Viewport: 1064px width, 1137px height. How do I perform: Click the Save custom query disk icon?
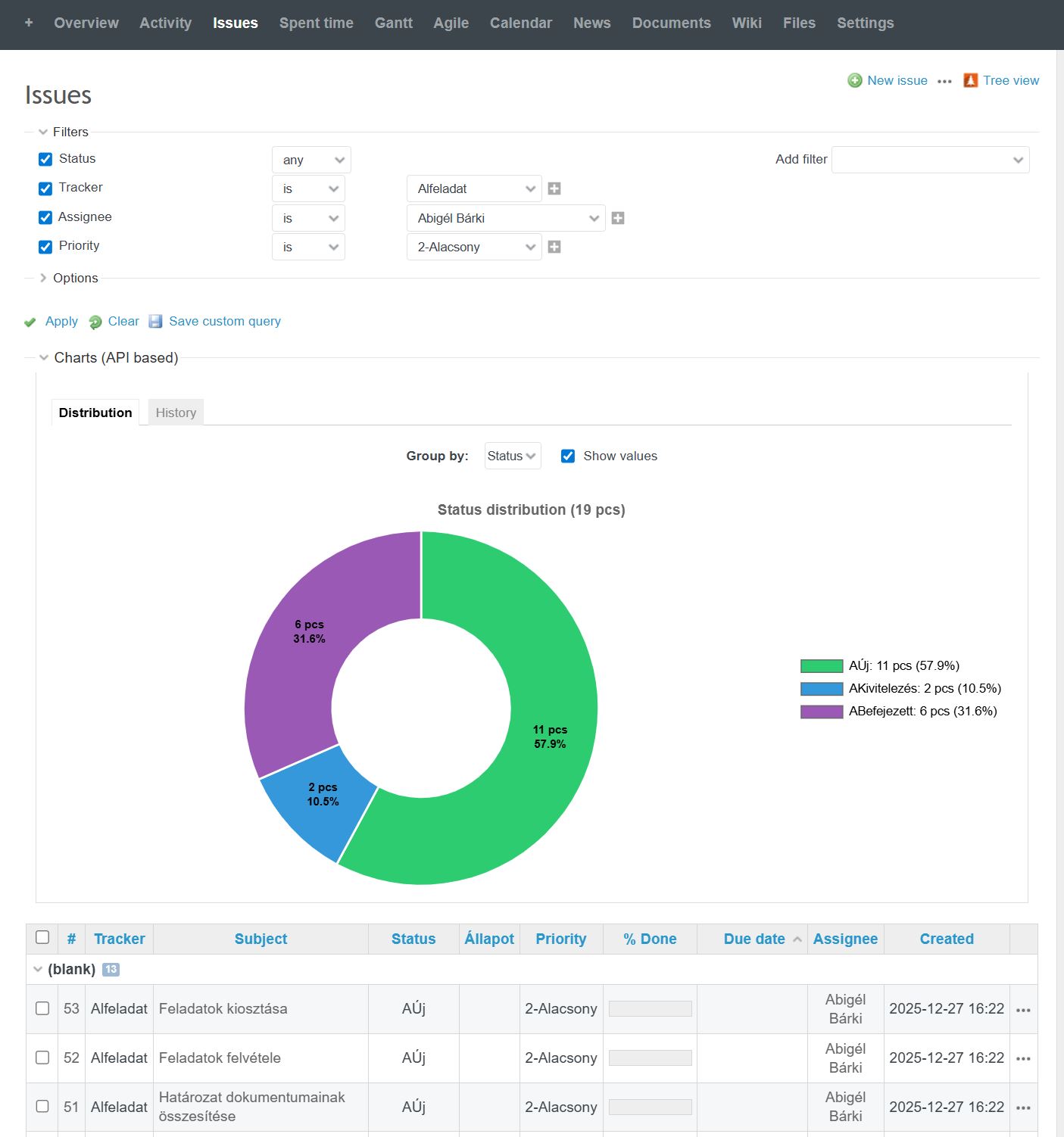pos(155,321)
